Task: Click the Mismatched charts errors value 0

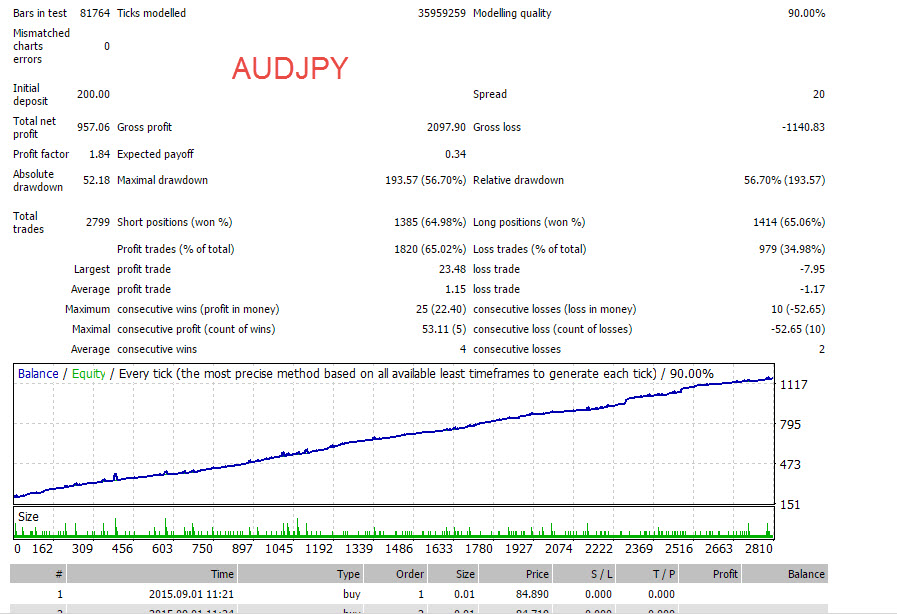Action: [x=106, y=46]
